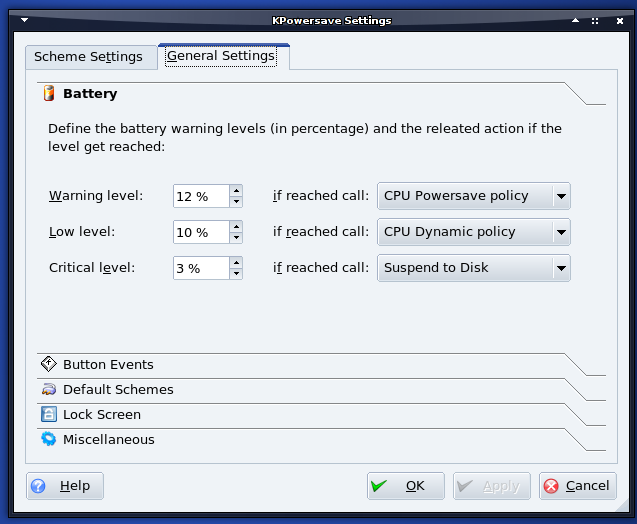Cancel the settings dialog

point(578,486)
